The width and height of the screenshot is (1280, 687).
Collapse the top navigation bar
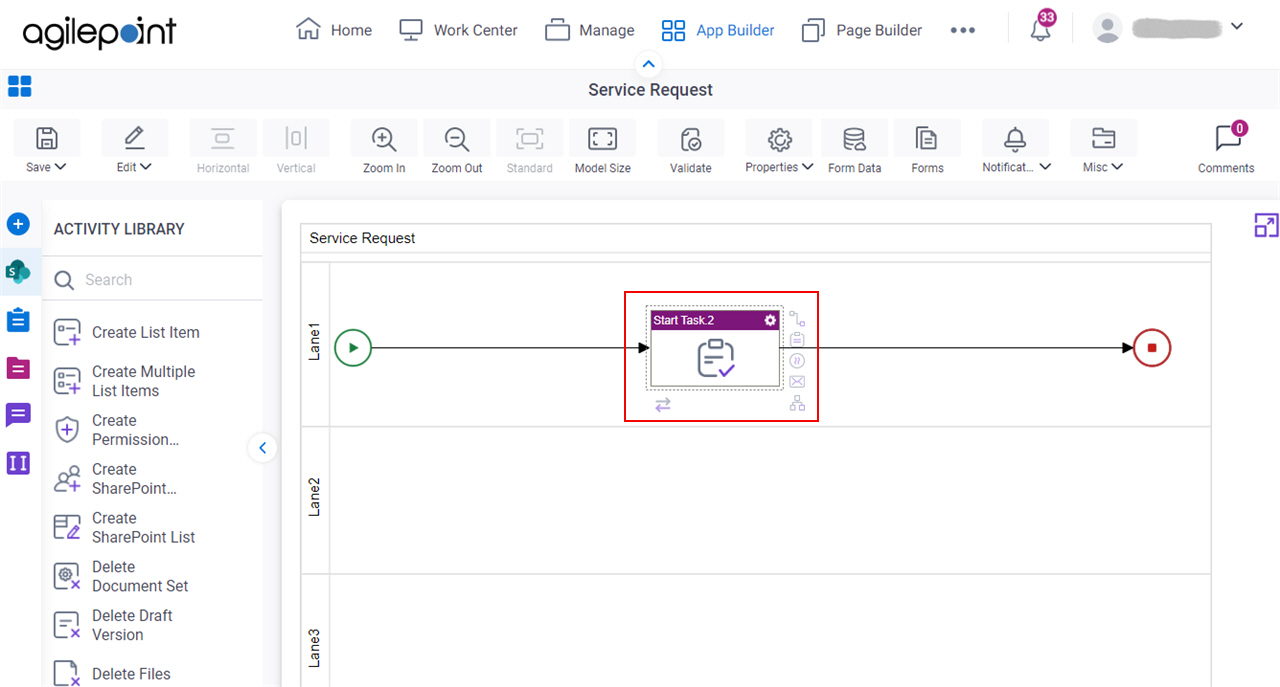point(649,65)
